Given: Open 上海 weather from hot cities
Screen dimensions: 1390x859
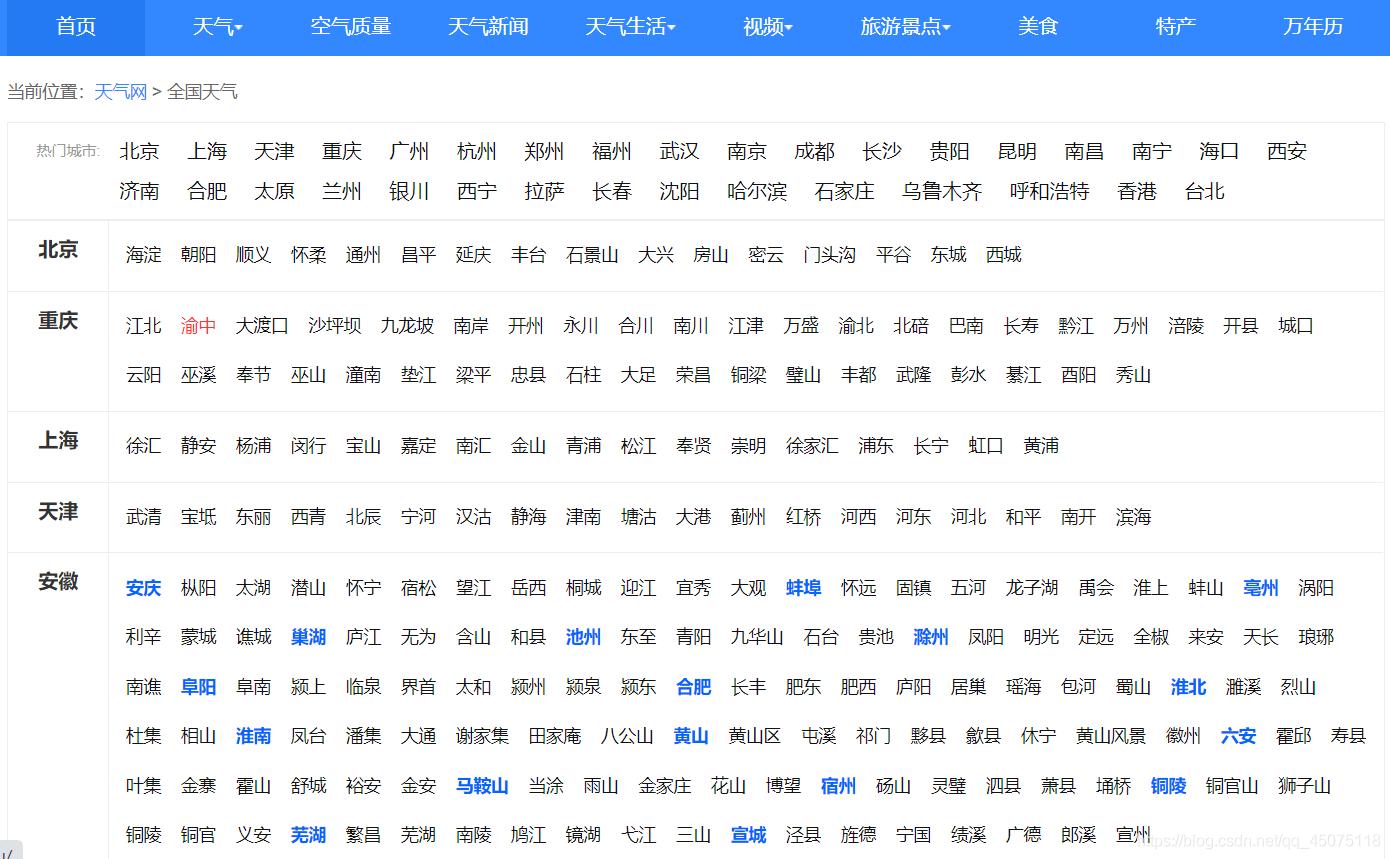Looking at the screenshot, I should point(207,151).
